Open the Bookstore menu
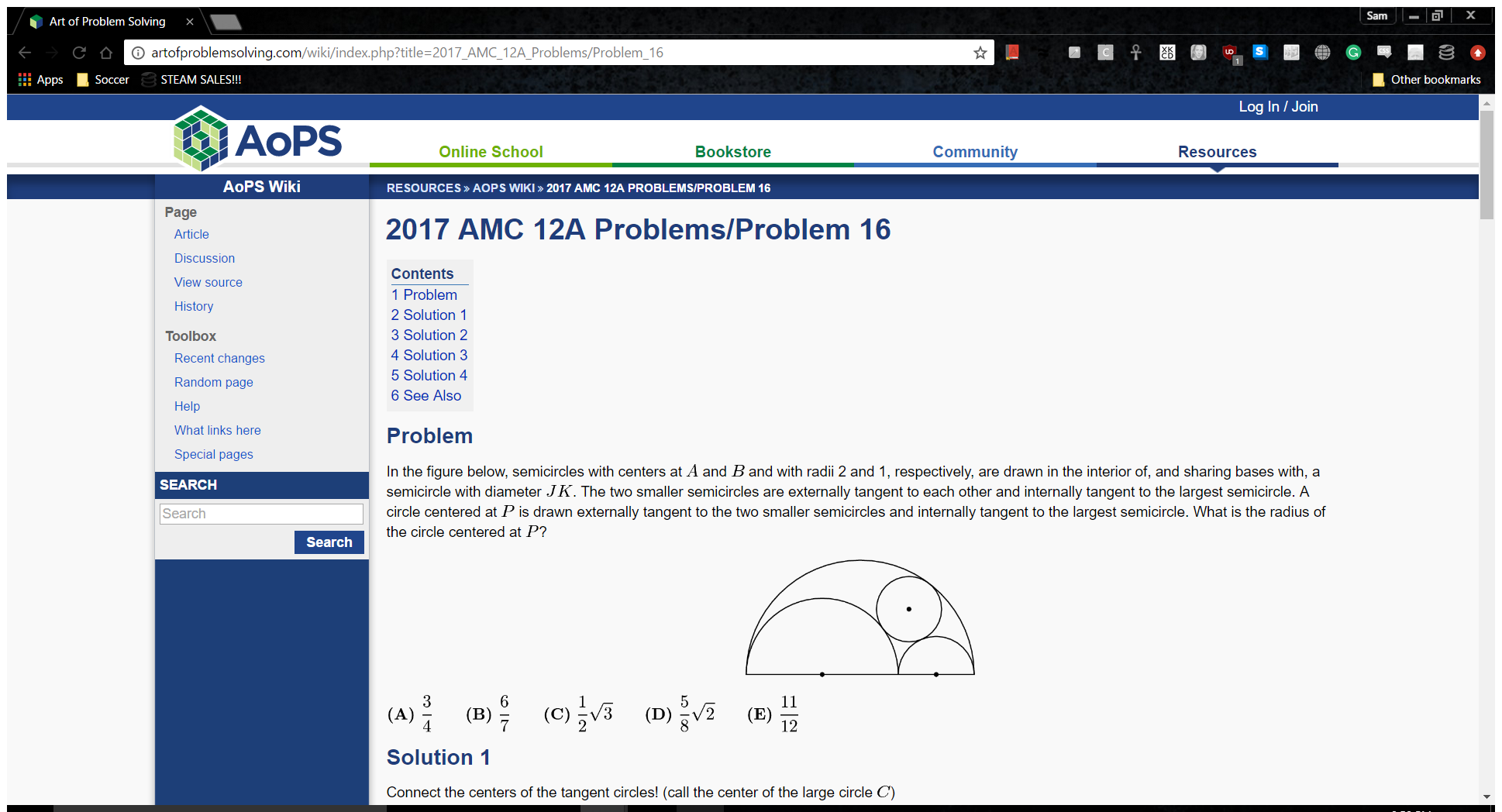The width and height of the screenshot is (1502, 812). pyautogui.click(x=733, y=152)
